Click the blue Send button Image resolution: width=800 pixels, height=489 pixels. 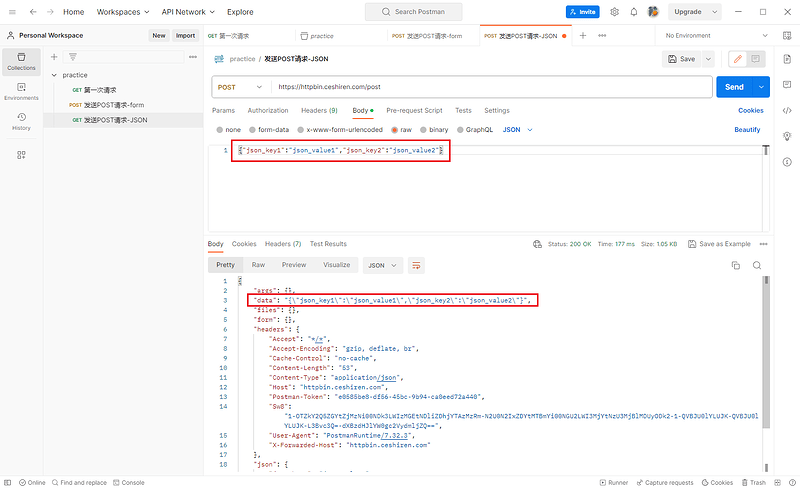point(735,87)
